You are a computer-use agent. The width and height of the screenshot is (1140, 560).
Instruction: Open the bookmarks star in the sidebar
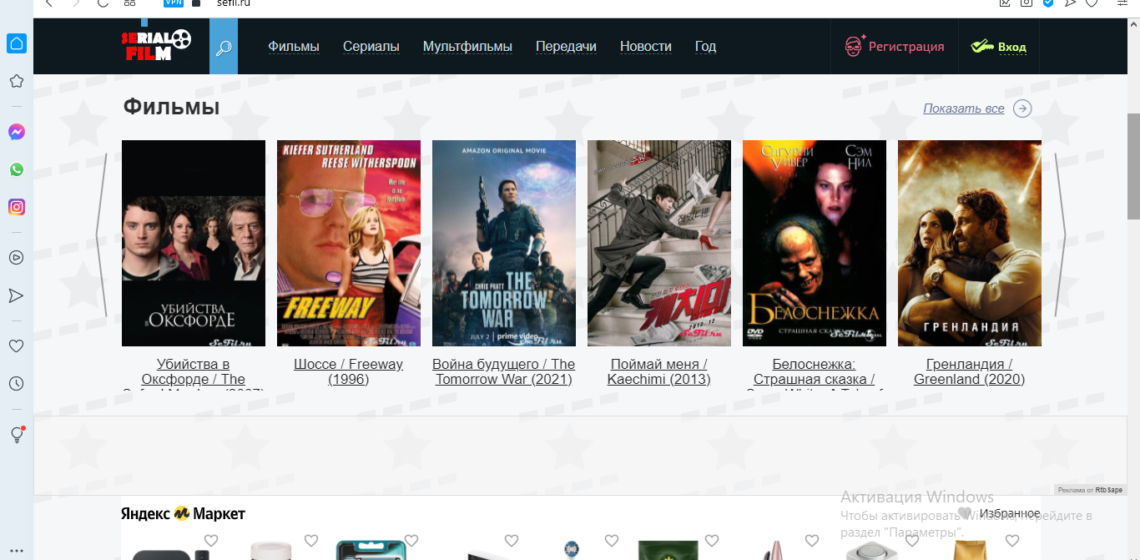point(16,81)
